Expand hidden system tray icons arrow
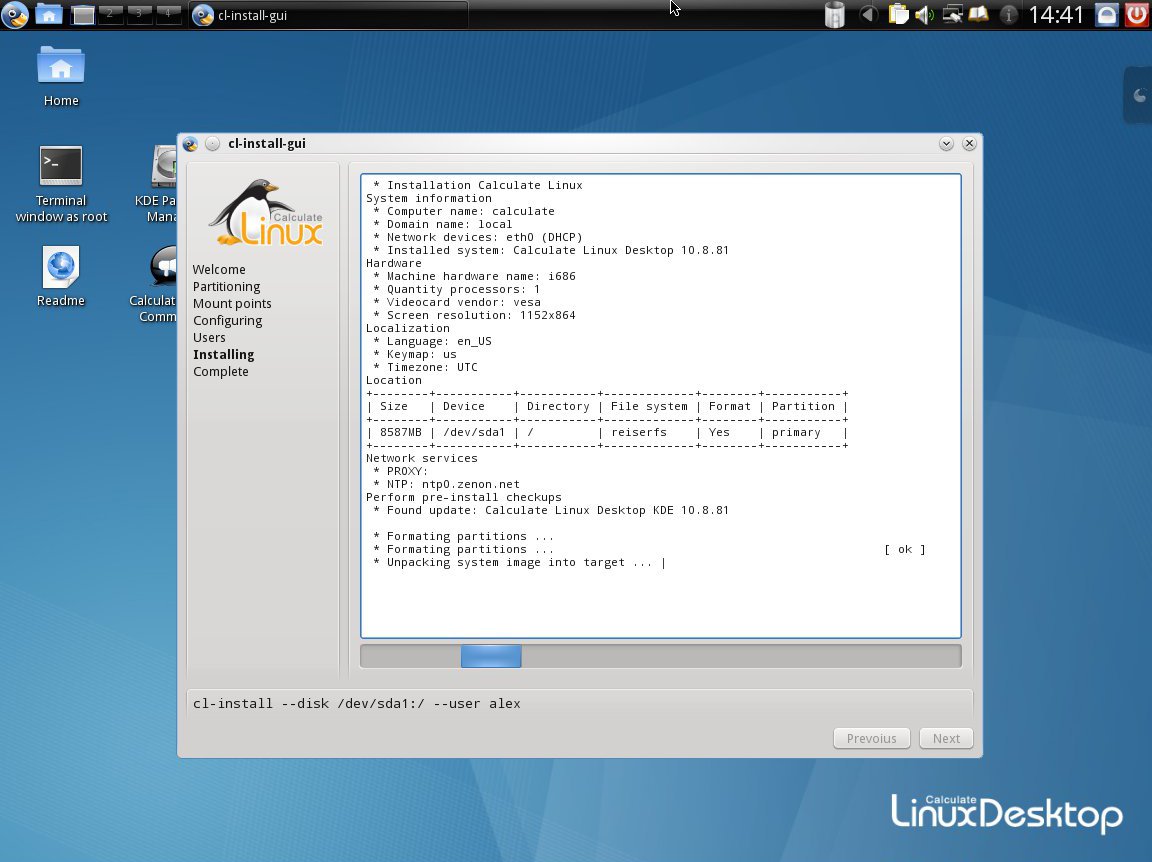This screenshot has width=1152, height=862. click(x=868, y=15)
